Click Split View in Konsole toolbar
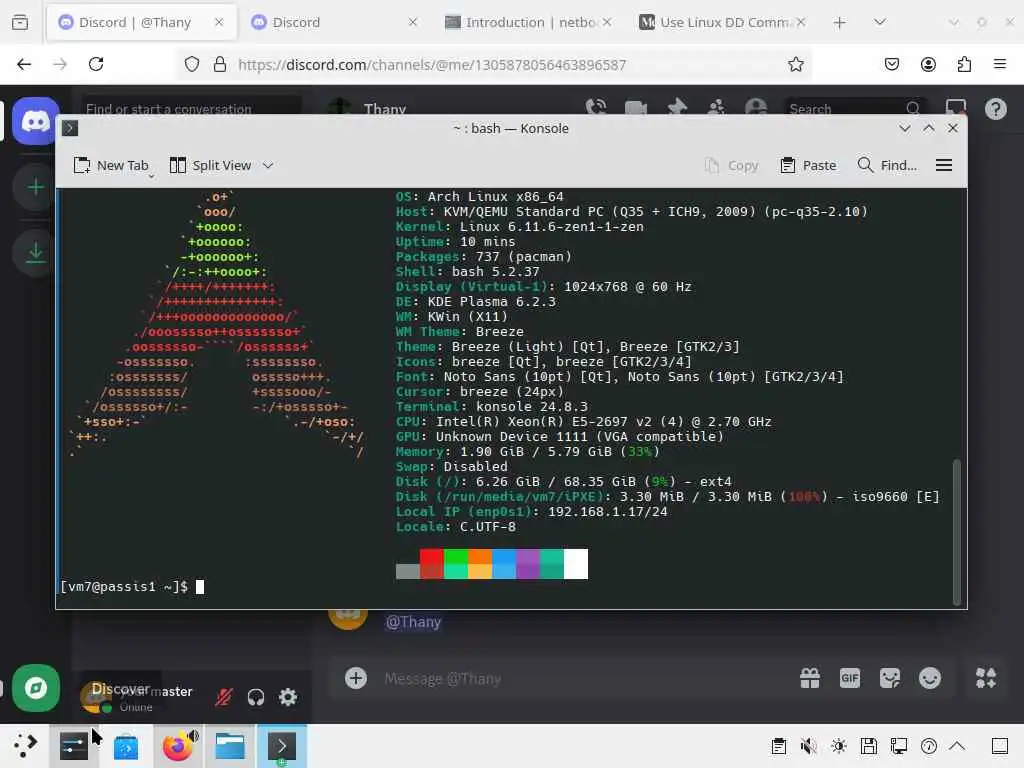Image resolution: width=1024 pixels, height=768 pixels. tap(210, 165)
